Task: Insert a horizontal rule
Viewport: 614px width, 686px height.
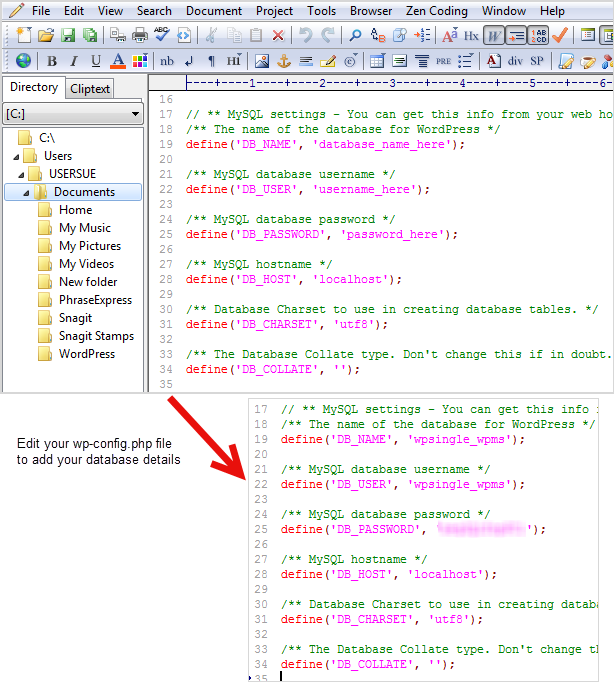Action: tap(305, 61)
